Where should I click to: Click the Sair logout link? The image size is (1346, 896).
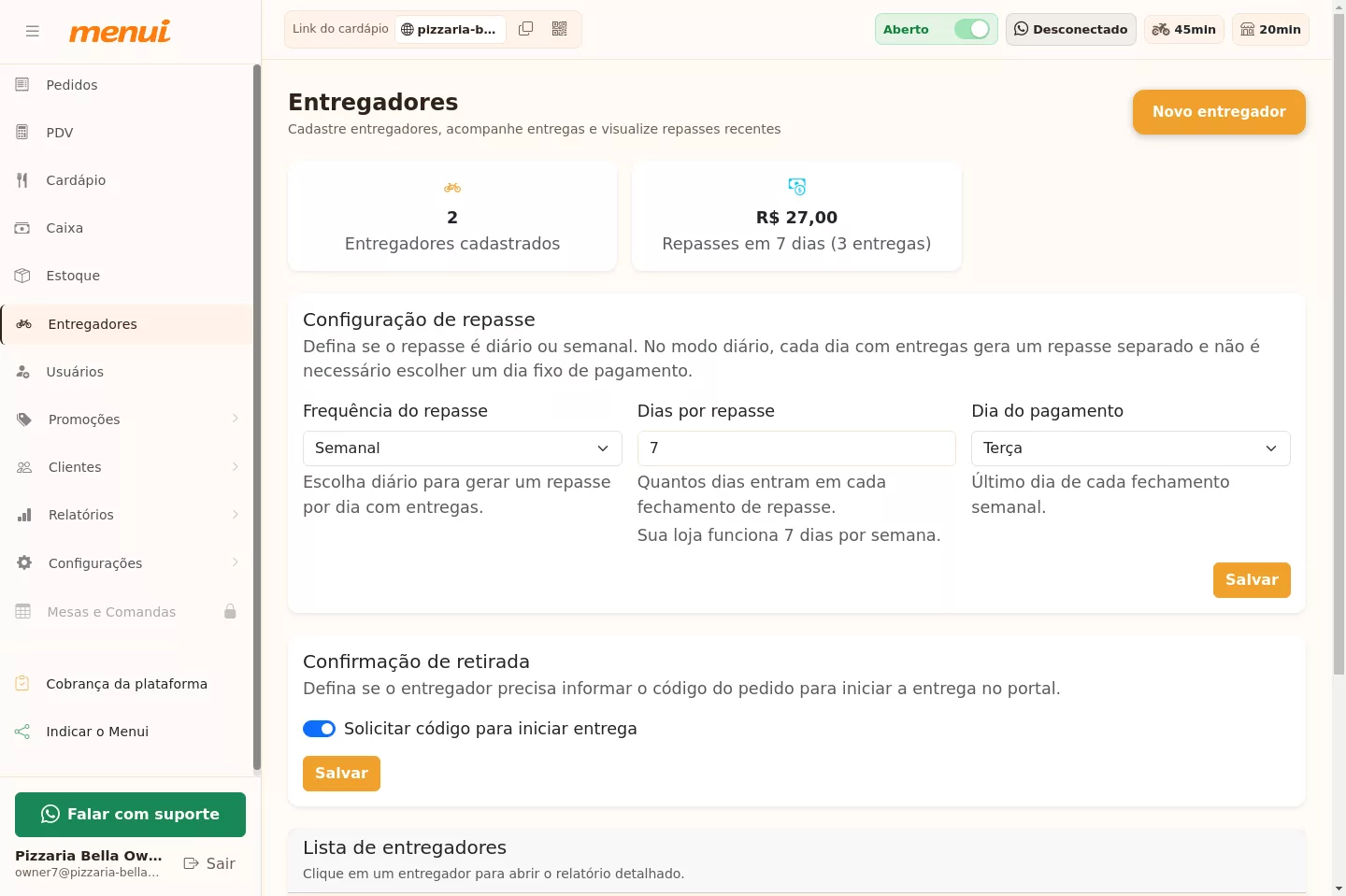tap(209, 863)
